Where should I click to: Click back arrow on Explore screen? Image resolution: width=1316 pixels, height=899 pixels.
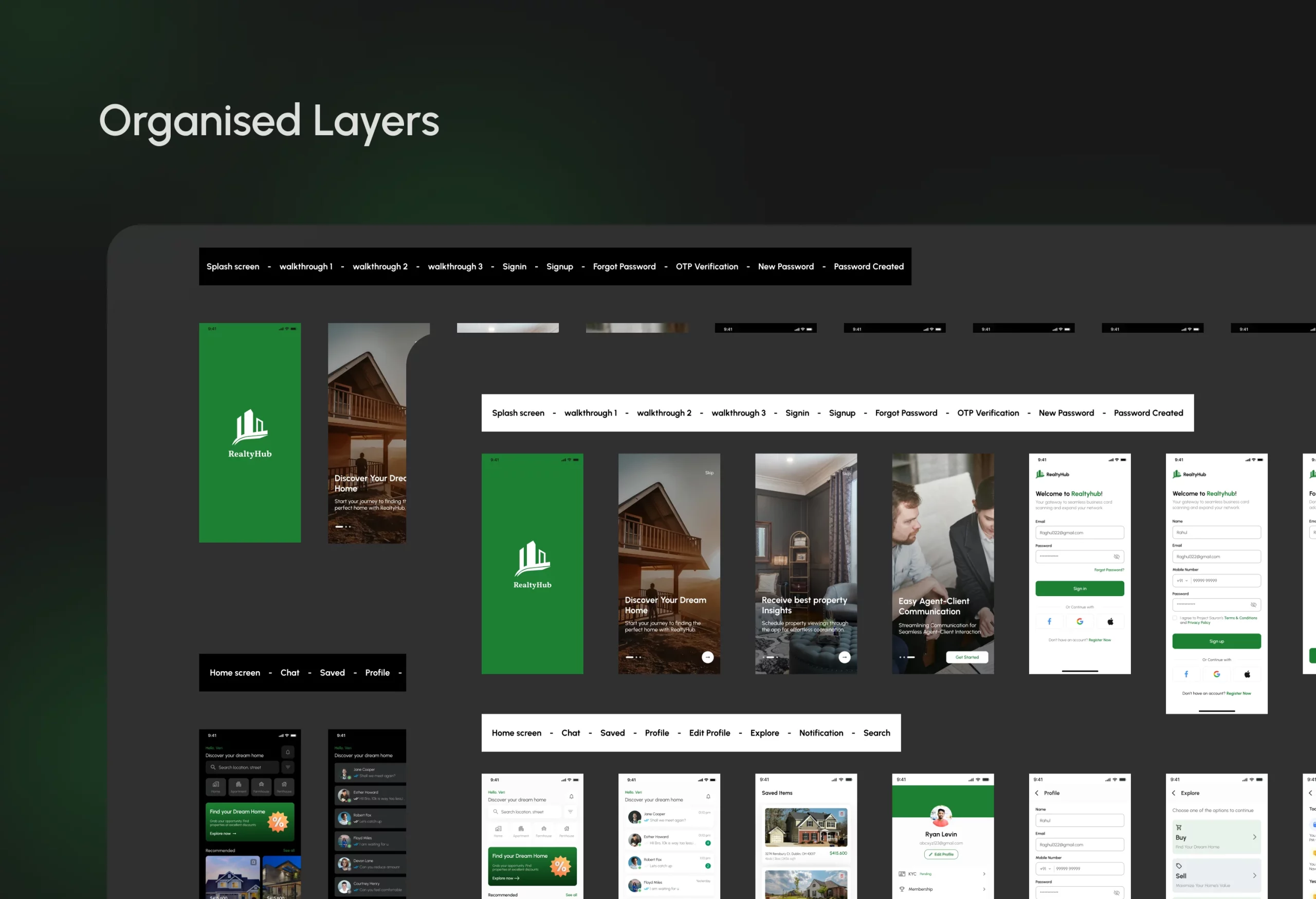(1174, 793)
